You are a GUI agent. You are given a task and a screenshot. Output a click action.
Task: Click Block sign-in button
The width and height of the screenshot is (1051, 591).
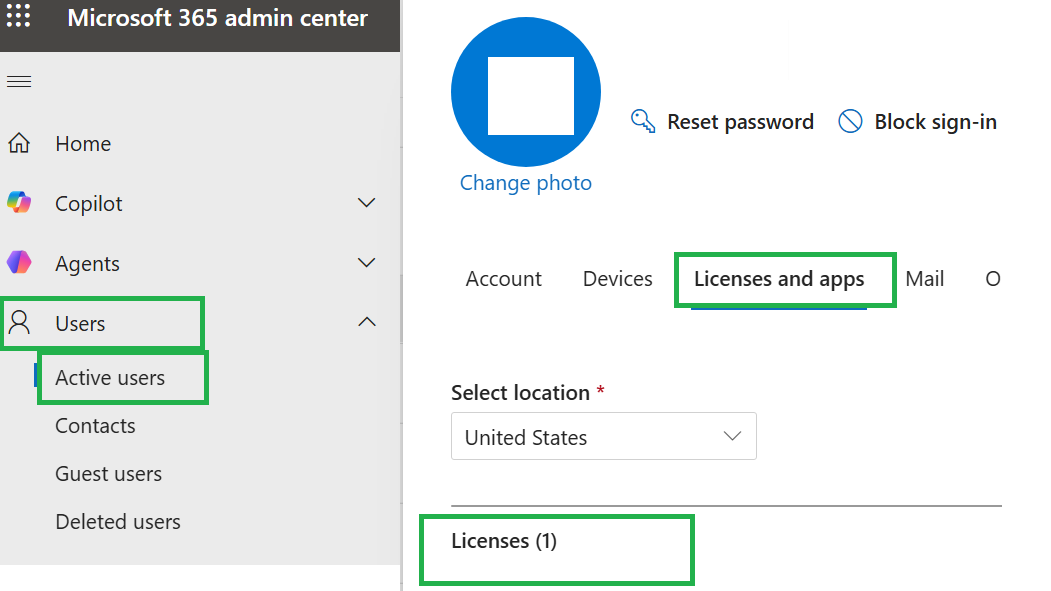click(917, 122)
